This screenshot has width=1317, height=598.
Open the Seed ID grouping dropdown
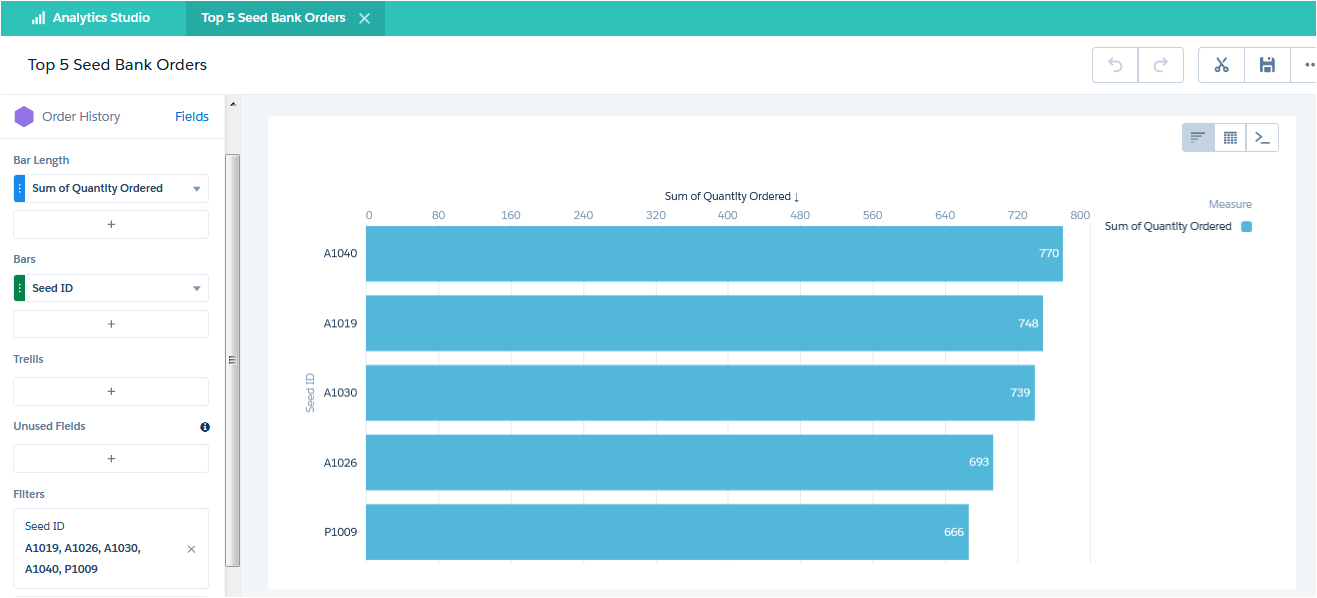pos(197,288)
